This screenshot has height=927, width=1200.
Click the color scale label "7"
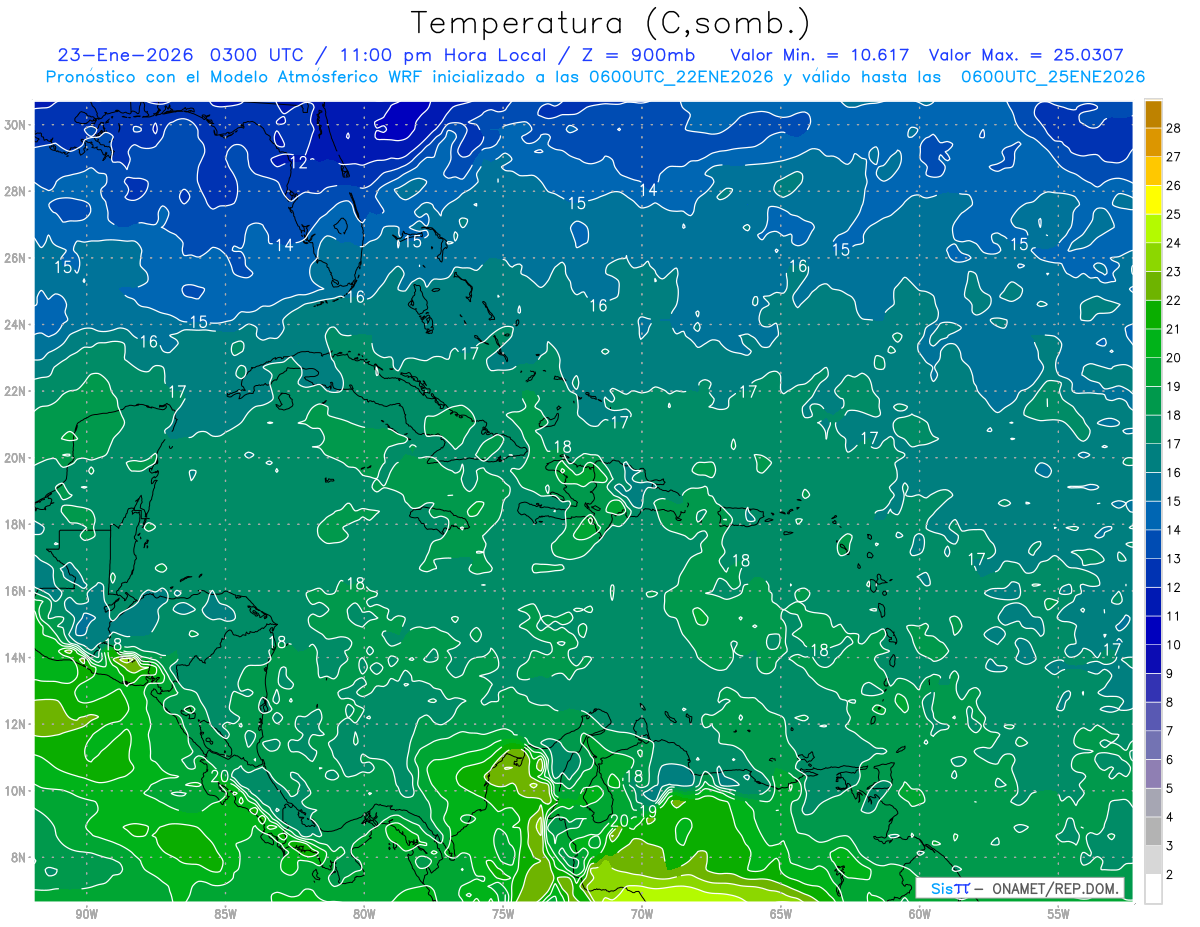1170,732
